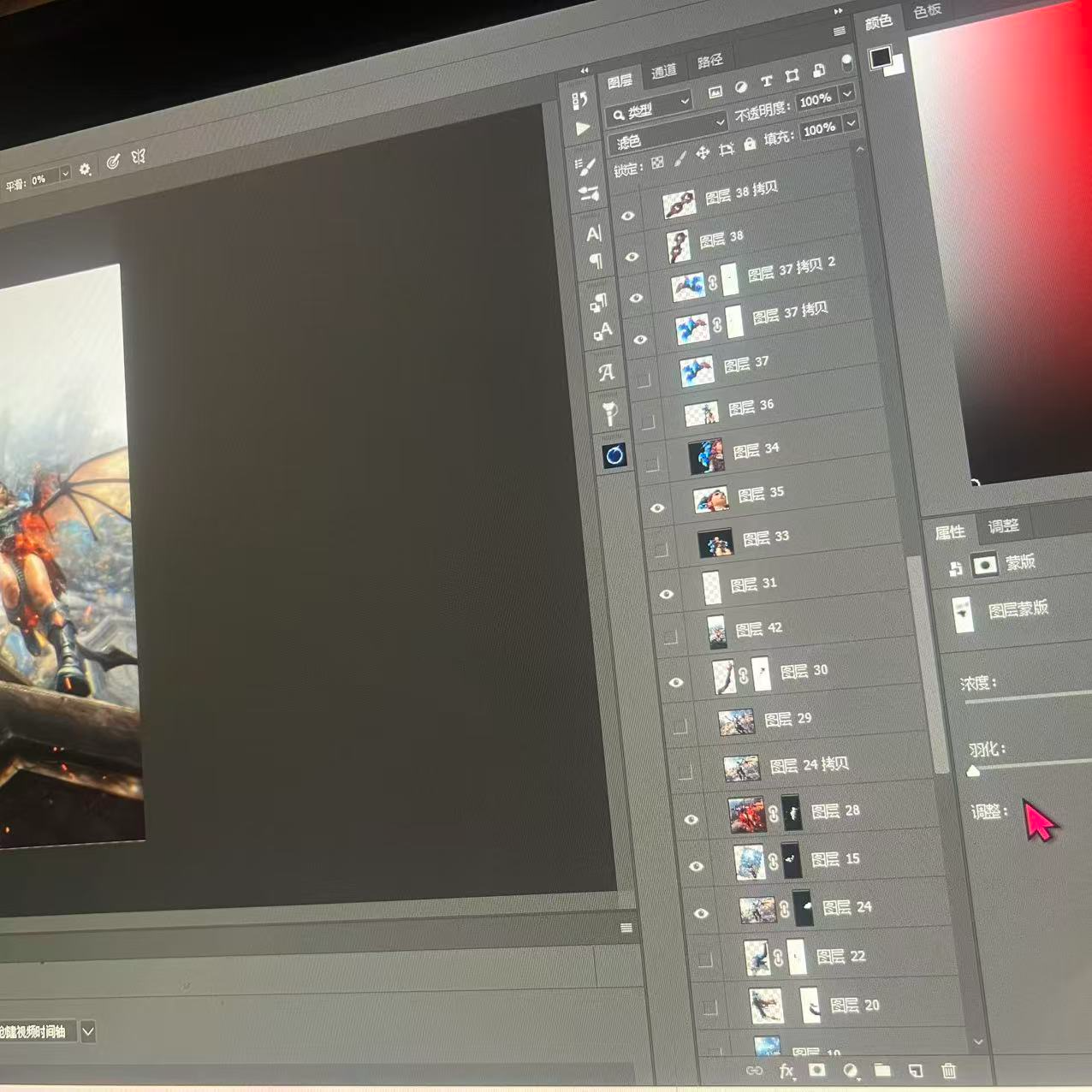Hide layer 图层 35 with eye icon

657,507
